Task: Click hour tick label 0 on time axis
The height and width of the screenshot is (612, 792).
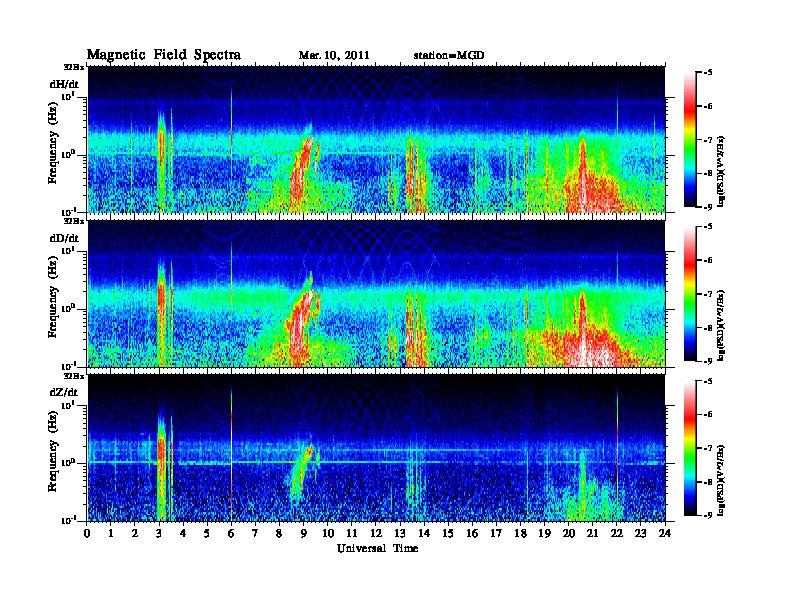Action: click(87, 534)
